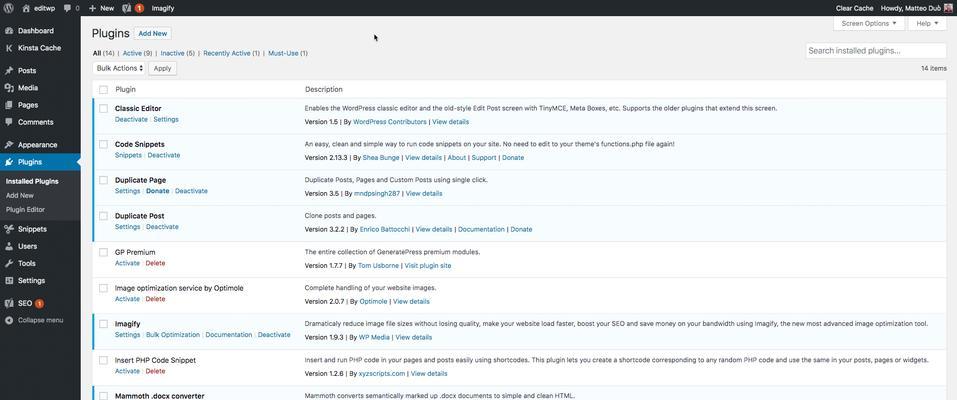Open Classic Editor Settings link
This screenshot has height=400, width=957.
[x=166, y=120]
